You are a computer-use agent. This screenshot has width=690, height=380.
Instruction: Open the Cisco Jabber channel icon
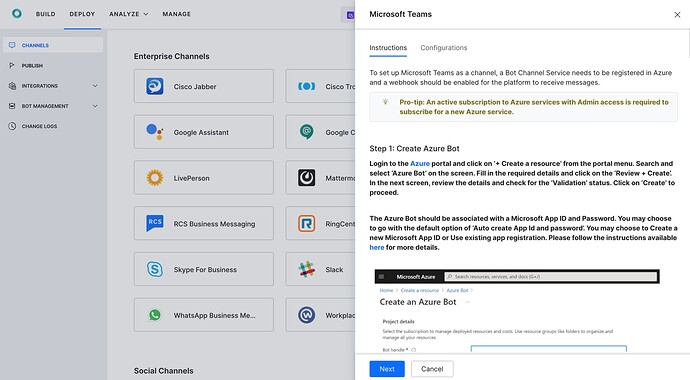point(154,86)
